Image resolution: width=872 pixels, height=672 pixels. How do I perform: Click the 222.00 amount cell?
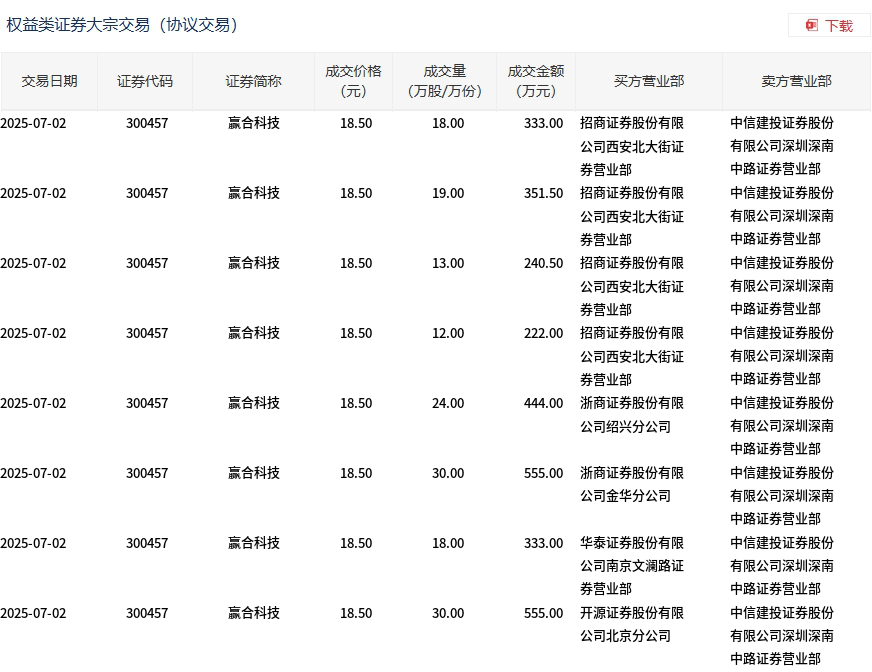tap(543, 333)
